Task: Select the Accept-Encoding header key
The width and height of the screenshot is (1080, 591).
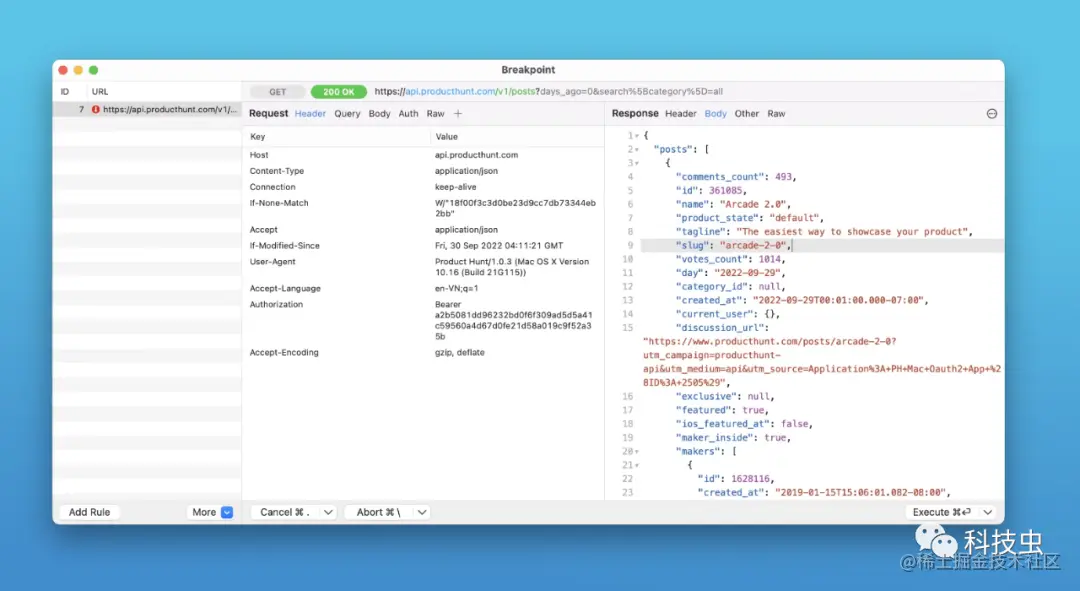Action: pyautogui.click(x=284, y=353)
